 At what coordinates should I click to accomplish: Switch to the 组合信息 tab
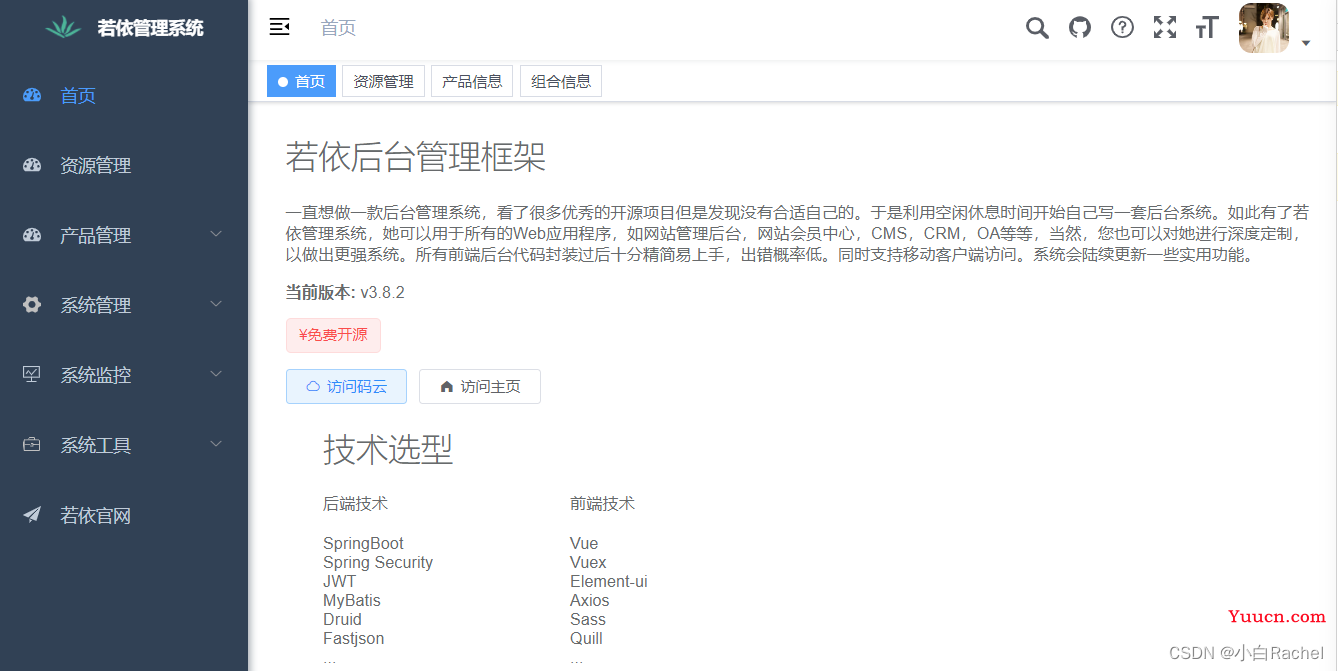[x=561, y=82]
